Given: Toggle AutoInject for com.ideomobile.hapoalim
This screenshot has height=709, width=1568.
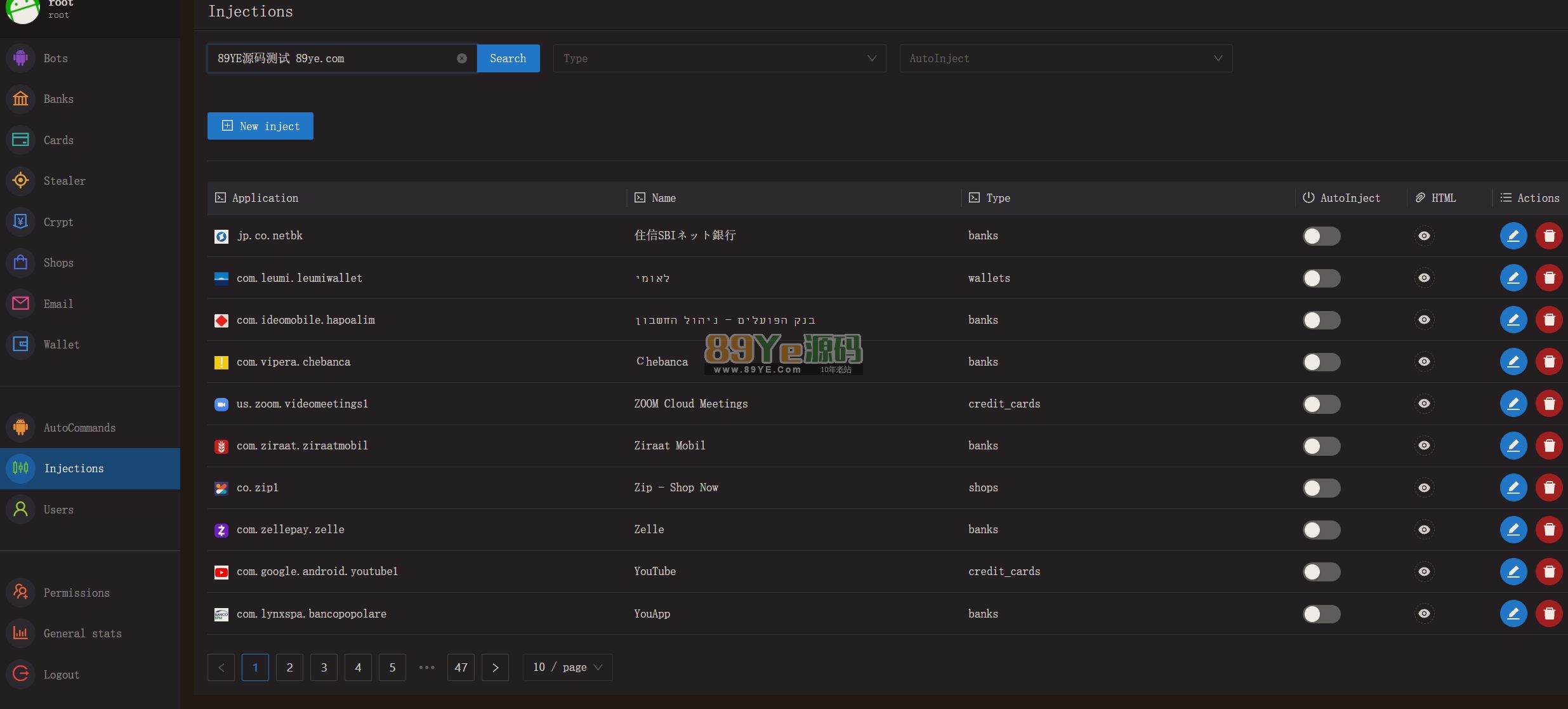Looking at the screenshot, I should coord(1322,320).
